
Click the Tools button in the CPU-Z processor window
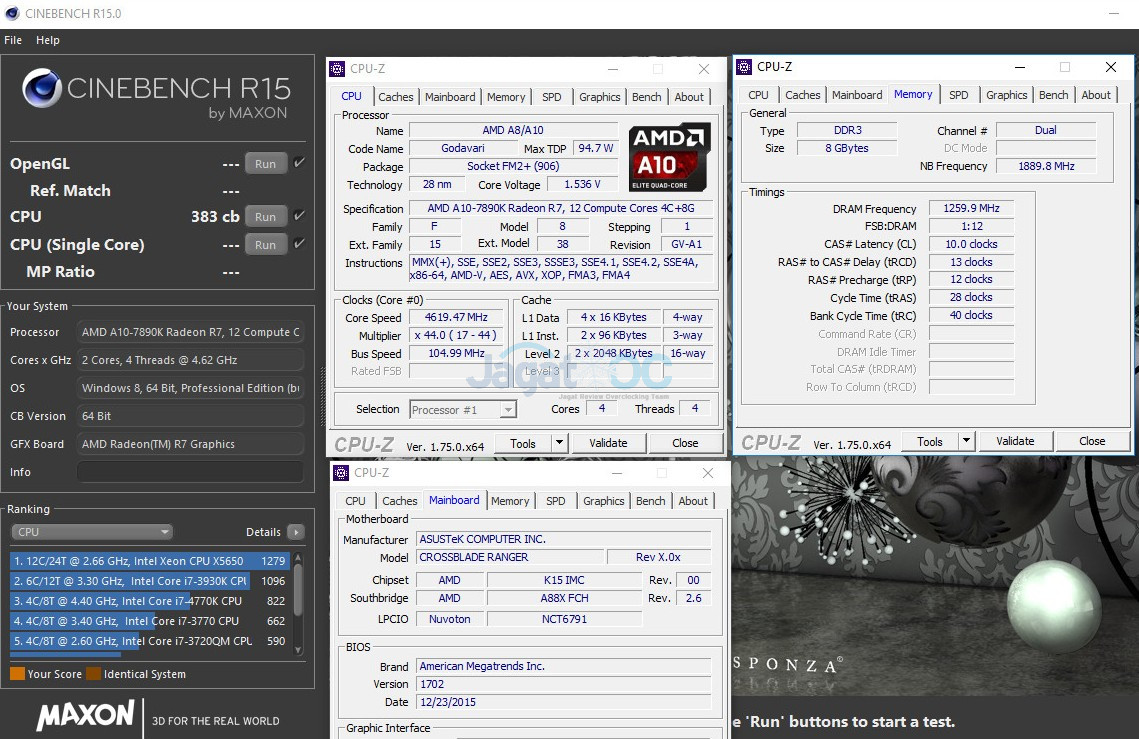(x=522, y=443)
